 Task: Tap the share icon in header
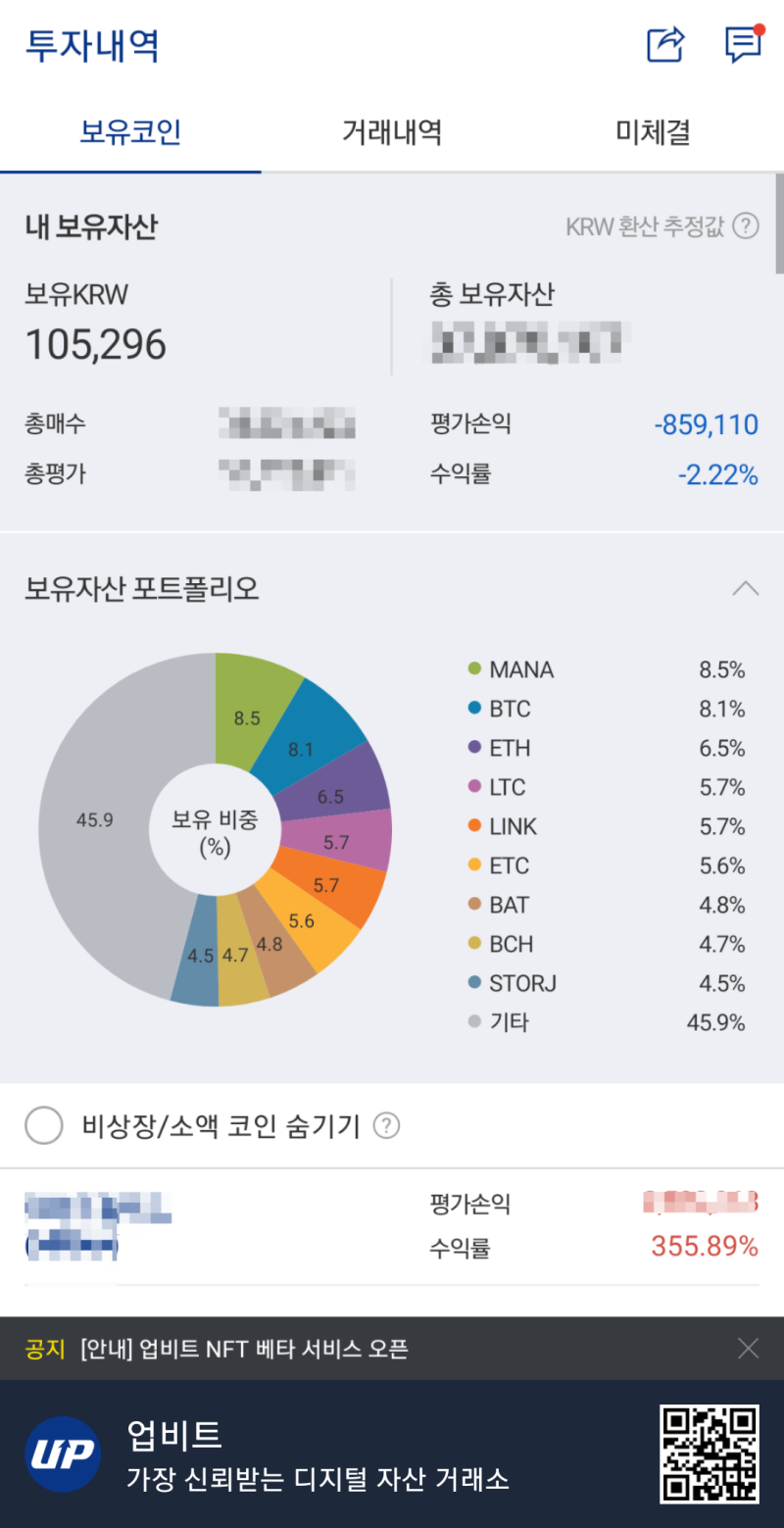[665, 45]
